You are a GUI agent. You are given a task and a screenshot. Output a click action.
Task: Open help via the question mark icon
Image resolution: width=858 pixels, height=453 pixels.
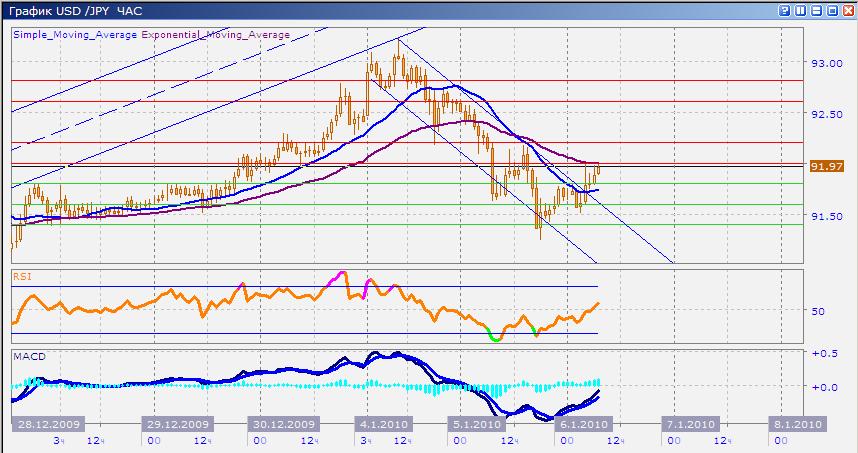pos(785,10)
